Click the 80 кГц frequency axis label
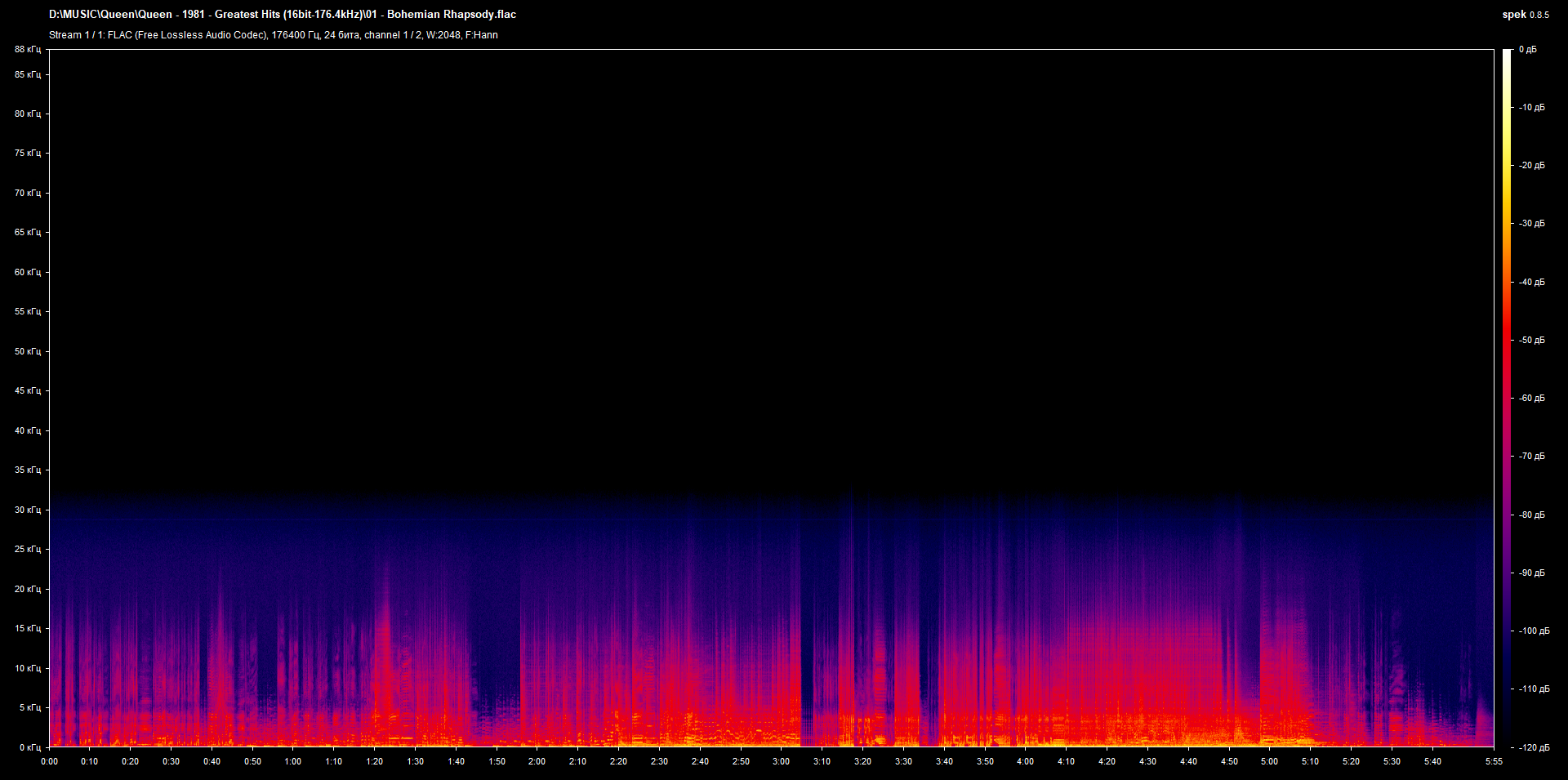Image resolution: width=1568 pixels, height=780 pixels. click(x=28, y=114)
